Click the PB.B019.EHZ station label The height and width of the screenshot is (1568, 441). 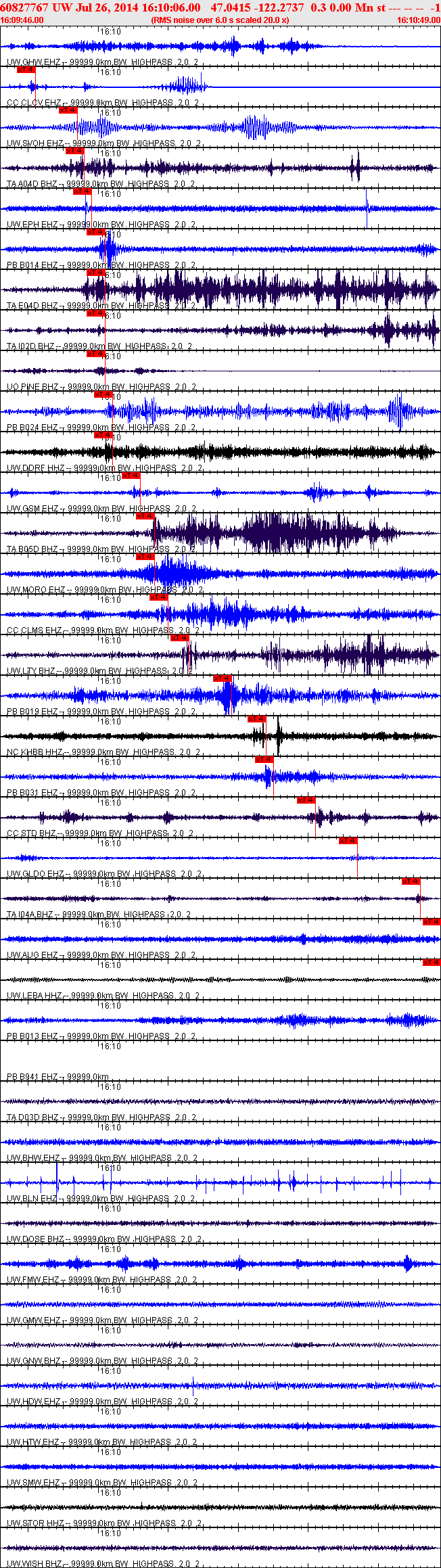coord(32,712)
